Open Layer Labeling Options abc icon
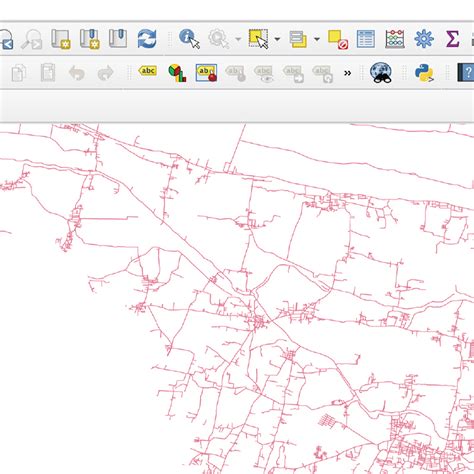Viewport: 474px width, 474px height. click(x=148, y=71)
